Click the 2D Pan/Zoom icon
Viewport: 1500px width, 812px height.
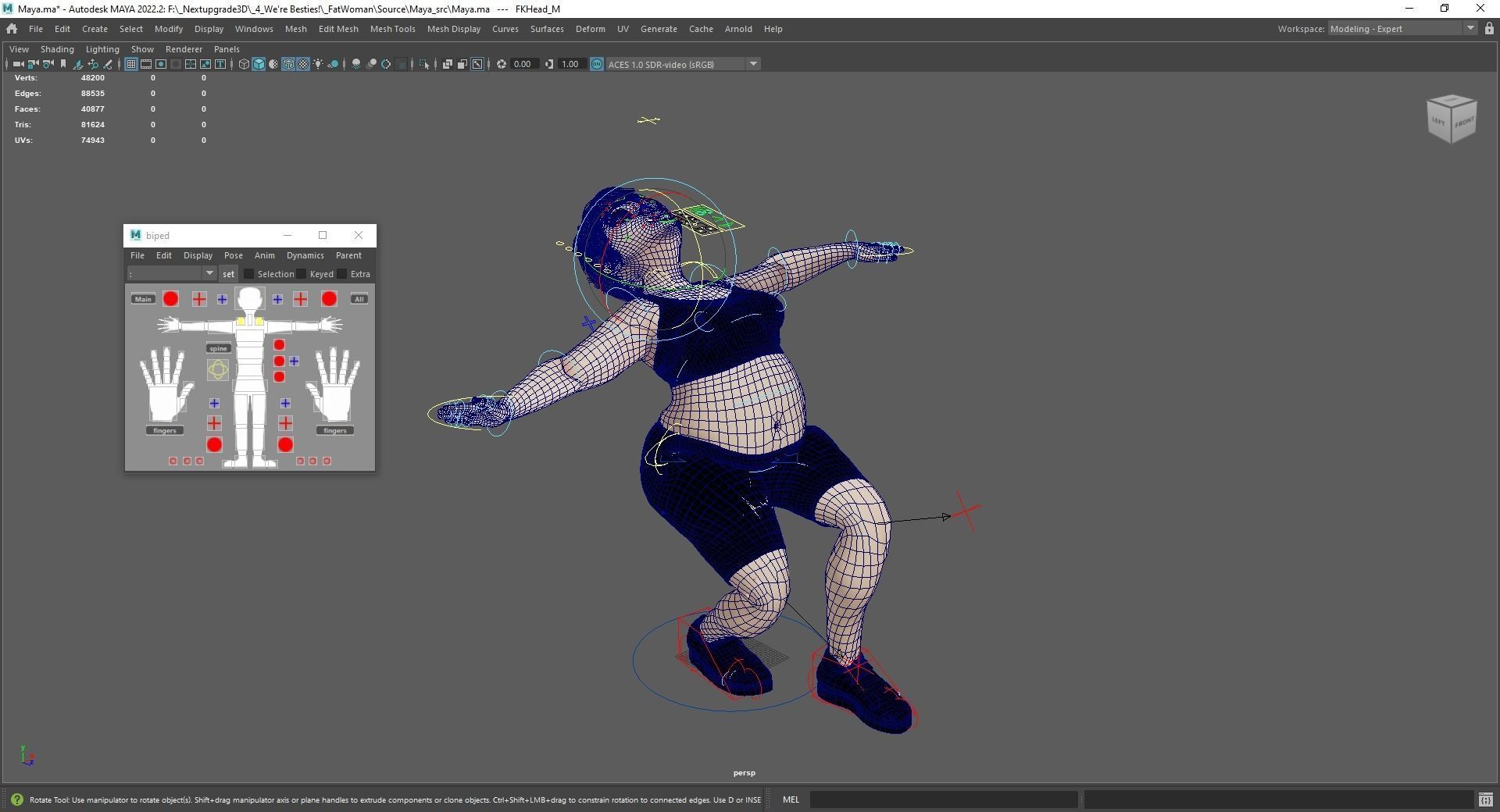[93, 64]
